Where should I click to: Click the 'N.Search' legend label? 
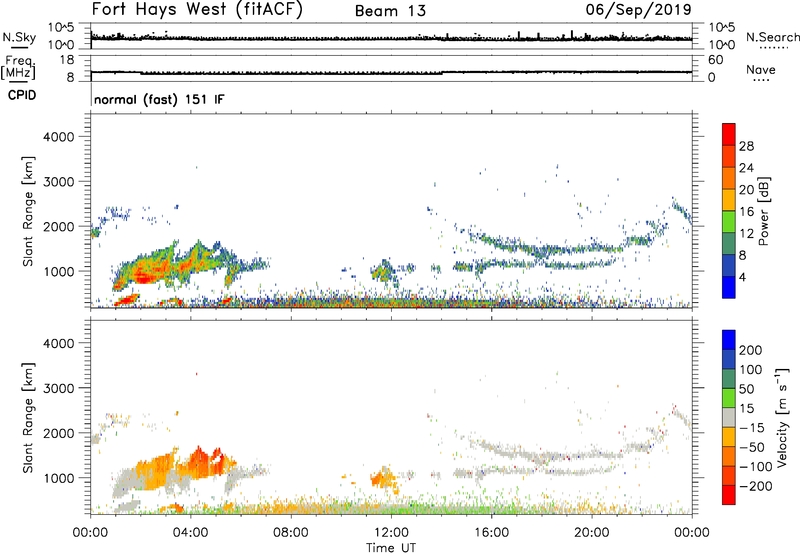(x=772, y=37)
